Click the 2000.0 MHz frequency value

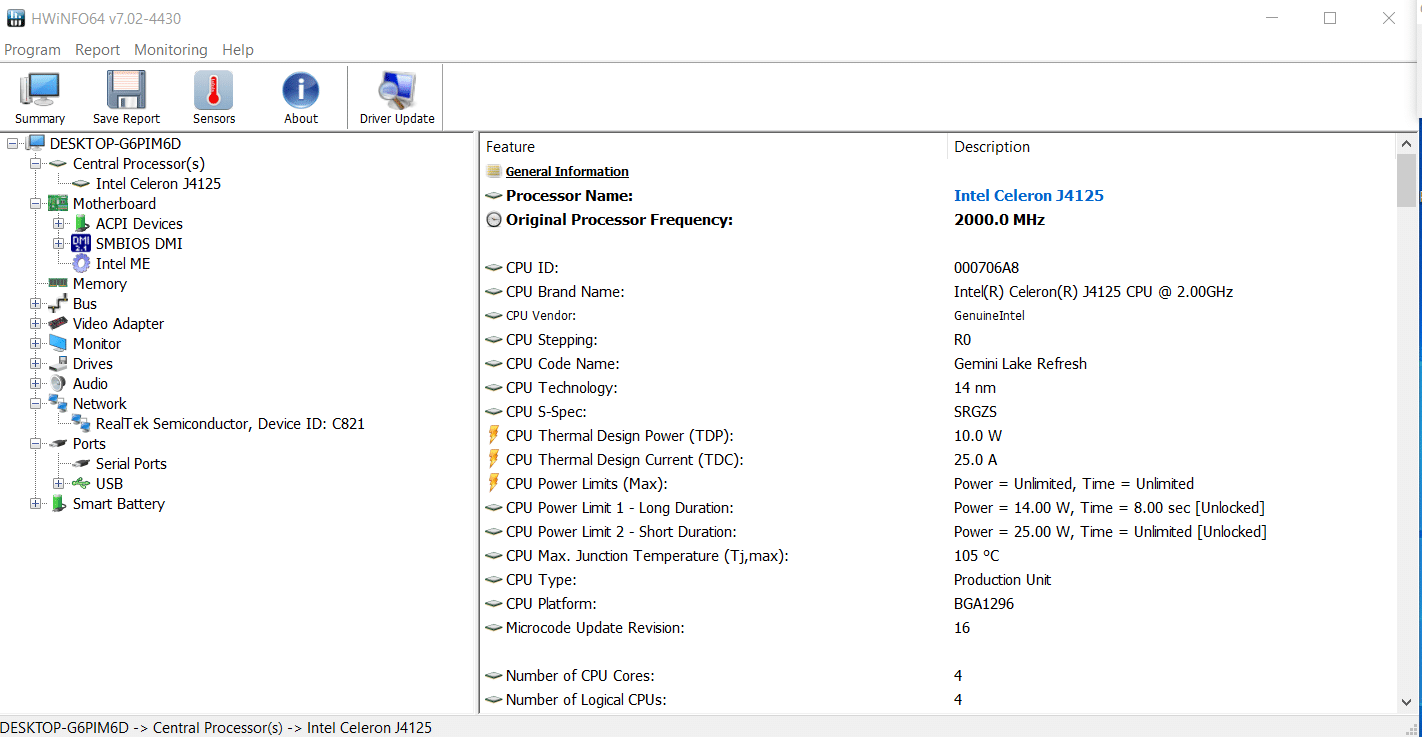coord(999,220)
